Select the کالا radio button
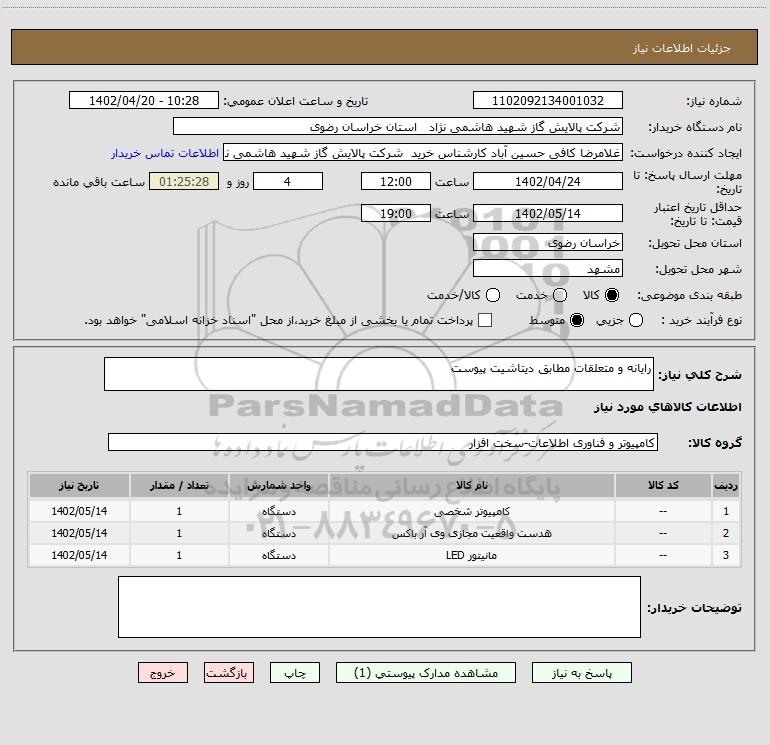Screen dimensions: 770x745 click(612, 295)
